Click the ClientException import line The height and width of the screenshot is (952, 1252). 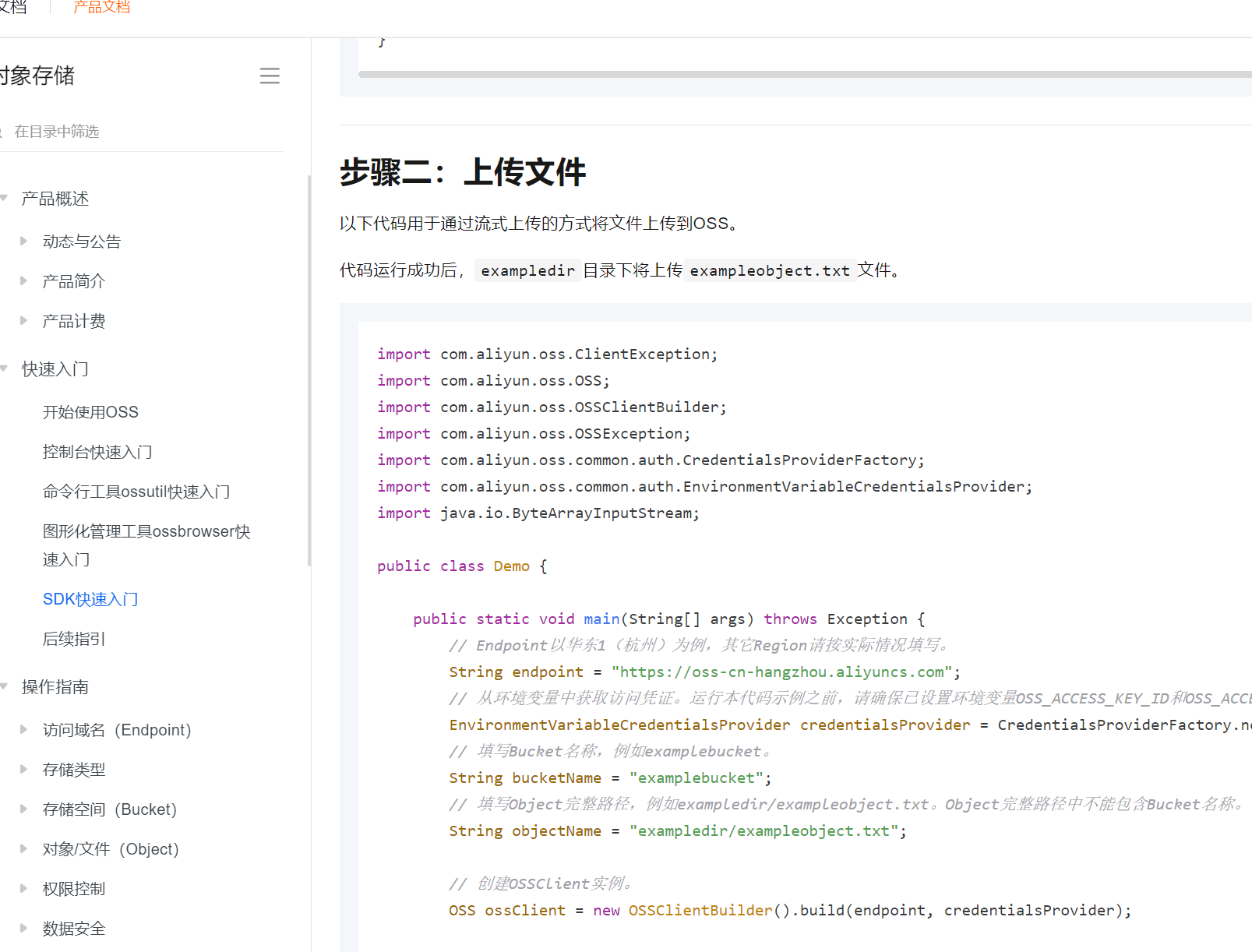pyautogui.click(x=547, y=354)
